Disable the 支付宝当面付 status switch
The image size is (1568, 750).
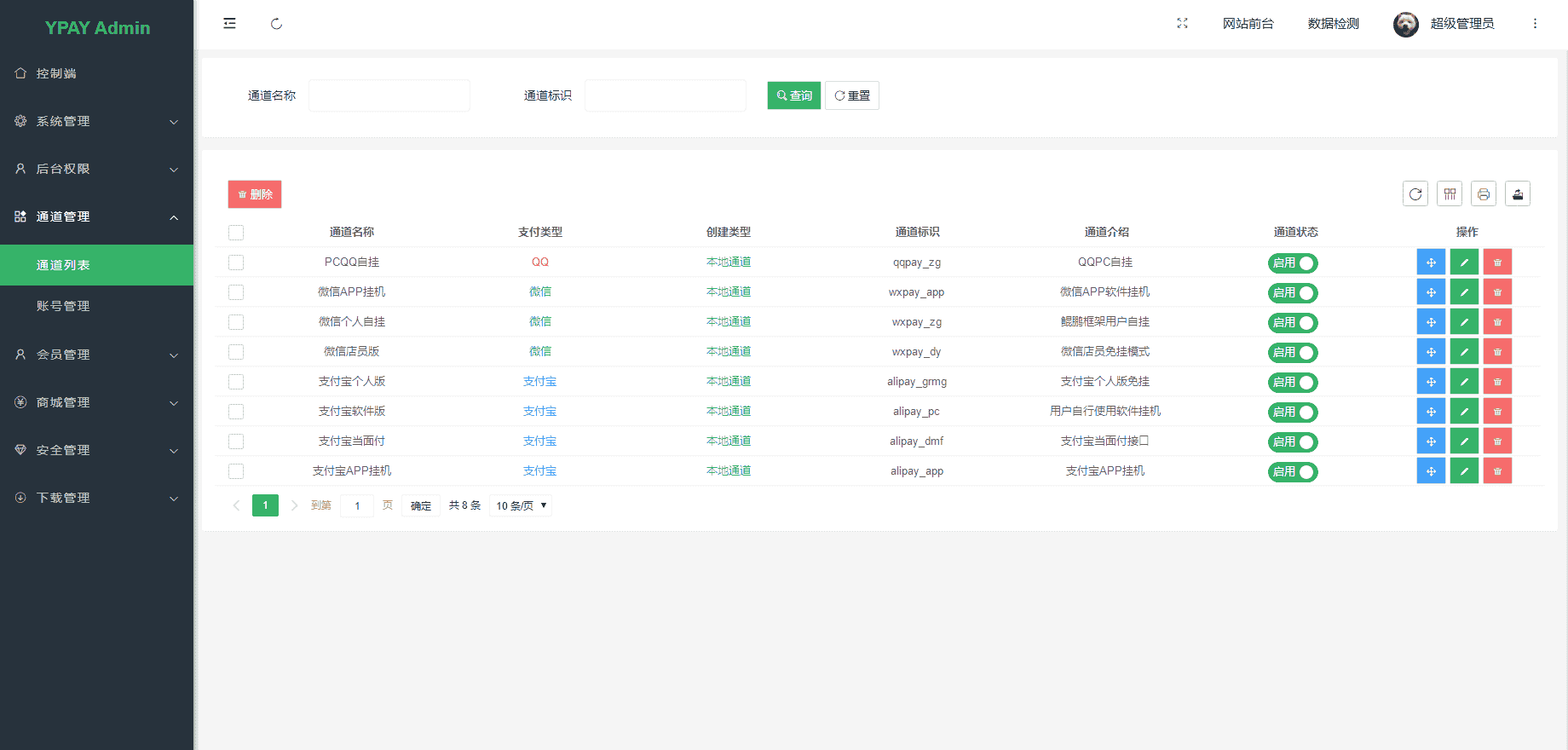(1293, 442)
